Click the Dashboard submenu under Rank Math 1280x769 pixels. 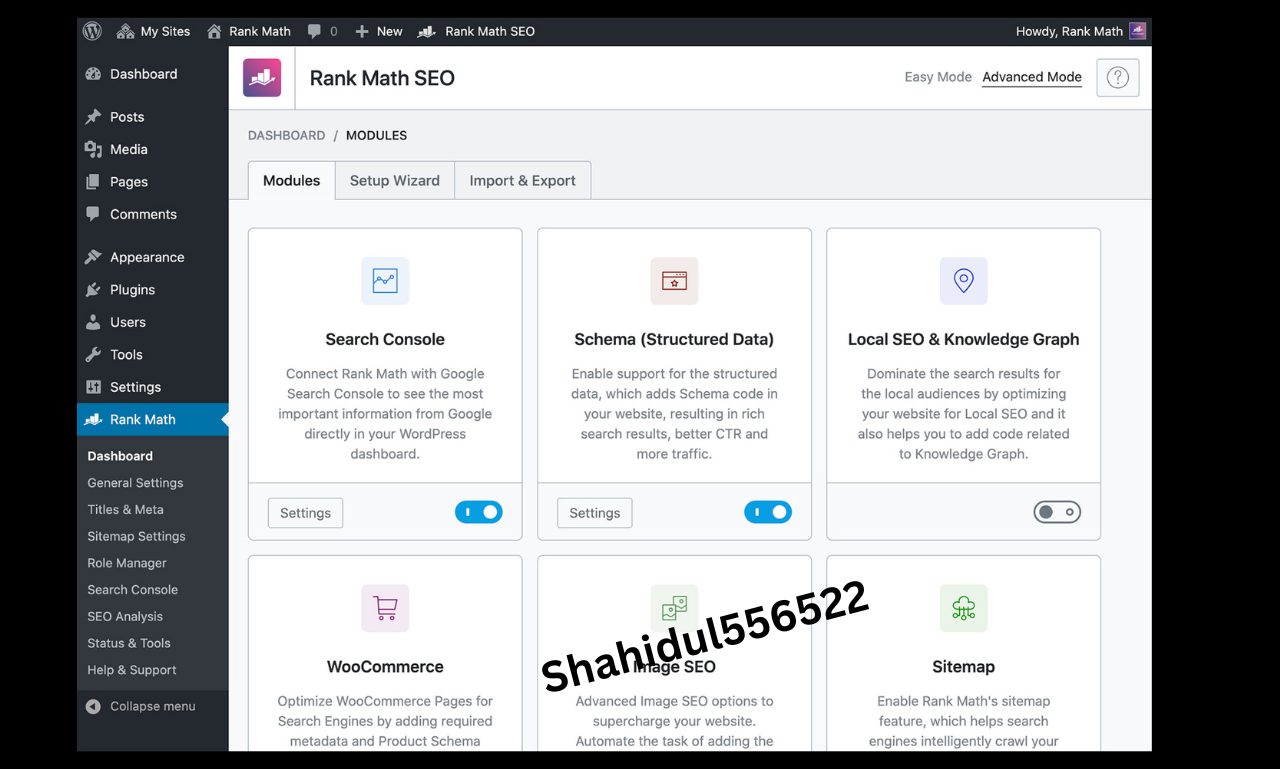[x=120, y=456]
